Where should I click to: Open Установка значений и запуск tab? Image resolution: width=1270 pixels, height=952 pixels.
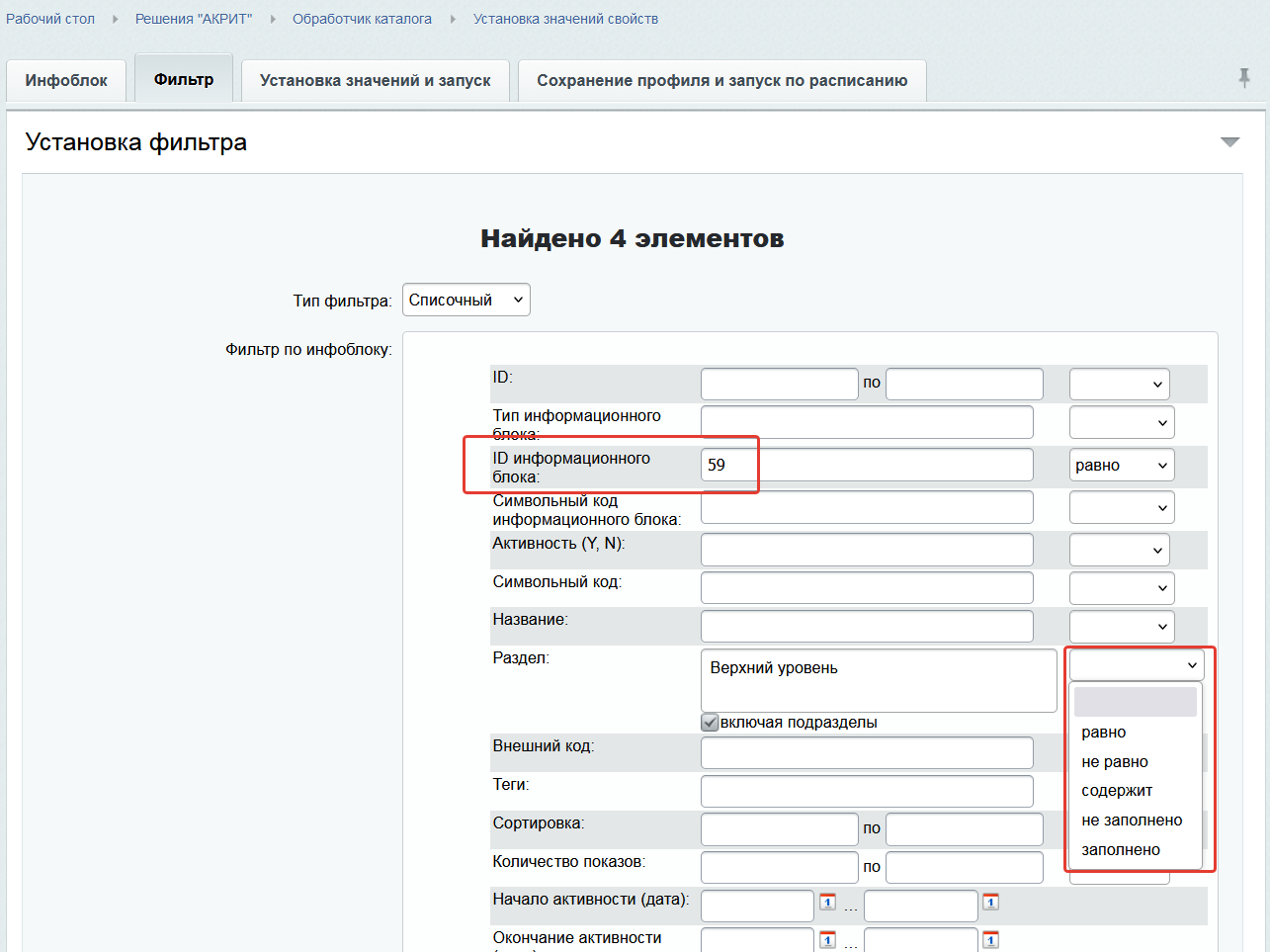[375, 81]
